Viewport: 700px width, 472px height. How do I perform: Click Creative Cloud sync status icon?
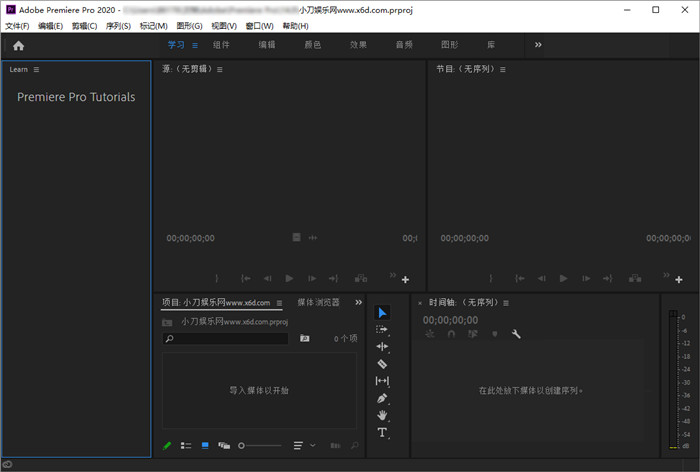(8, 464)
